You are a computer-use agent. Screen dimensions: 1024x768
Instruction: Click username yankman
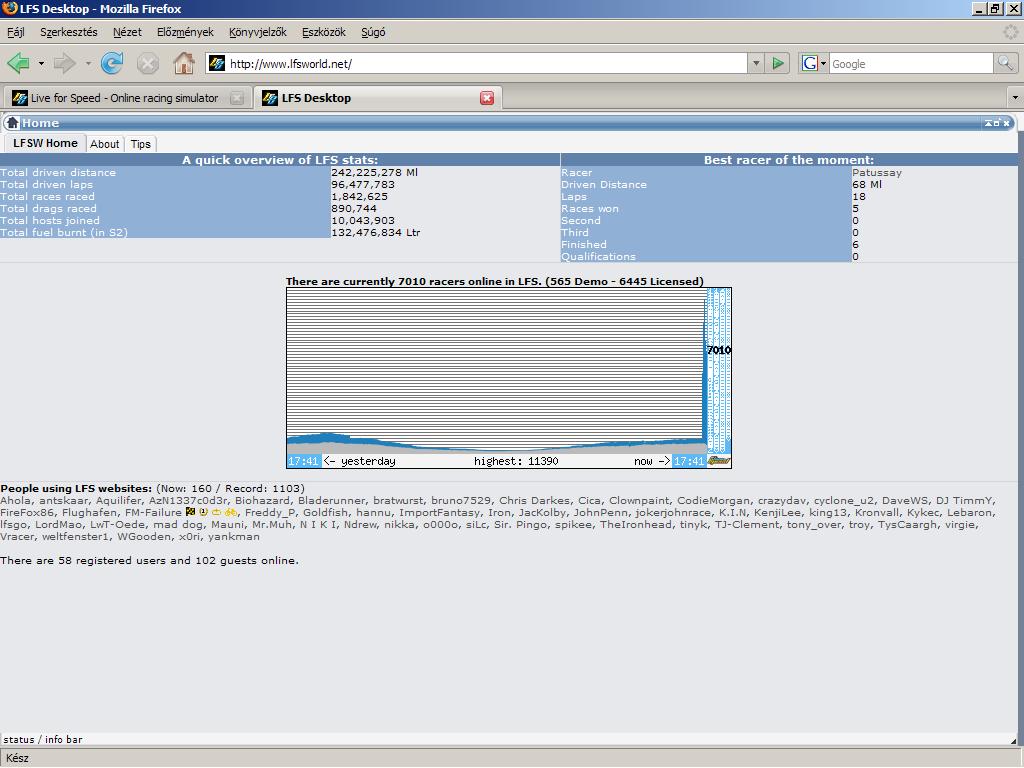pyautogui.click(x=234, y=536)
